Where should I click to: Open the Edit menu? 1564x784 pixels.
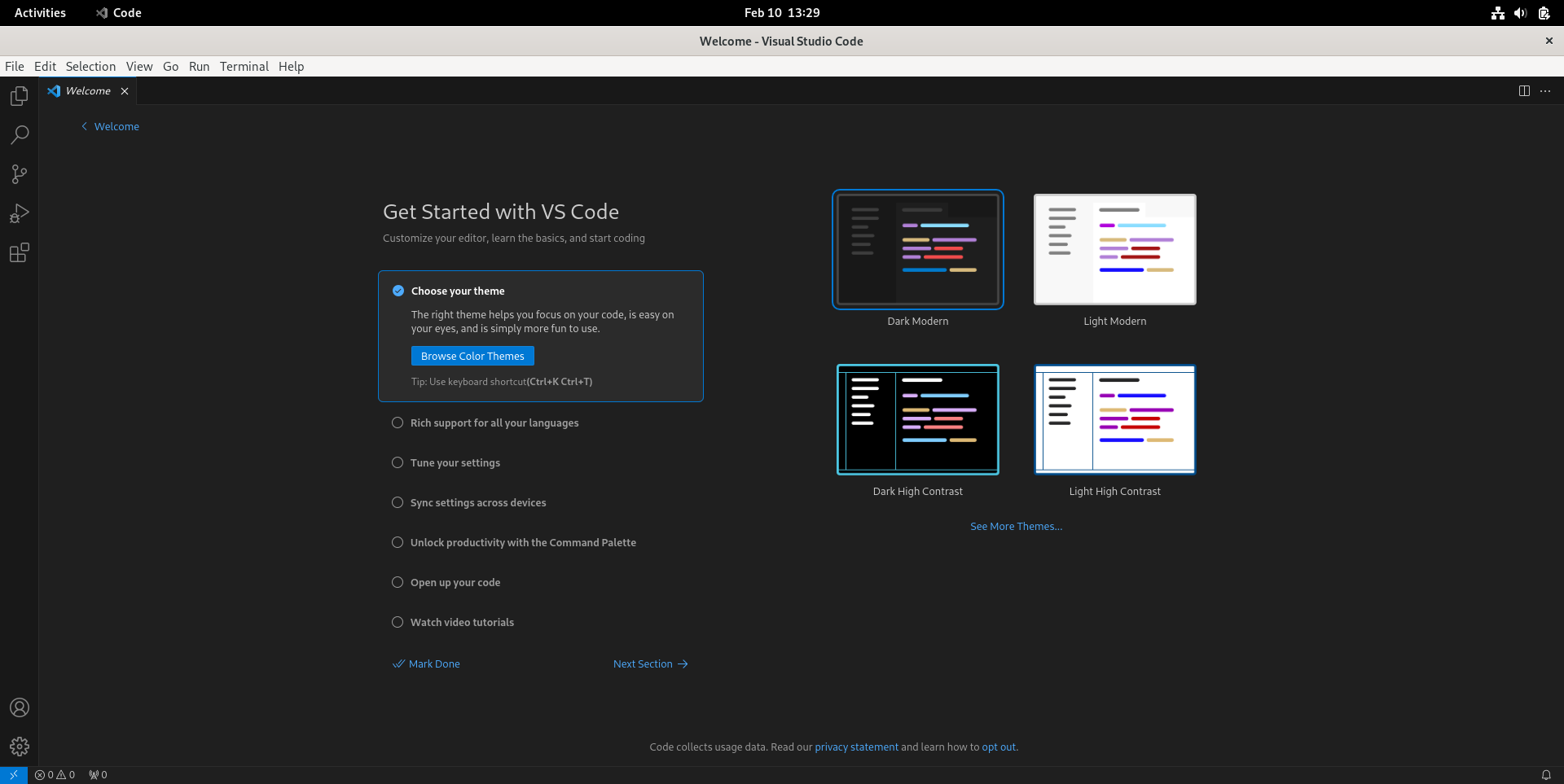pyautogui.click(x=45, y=67)
